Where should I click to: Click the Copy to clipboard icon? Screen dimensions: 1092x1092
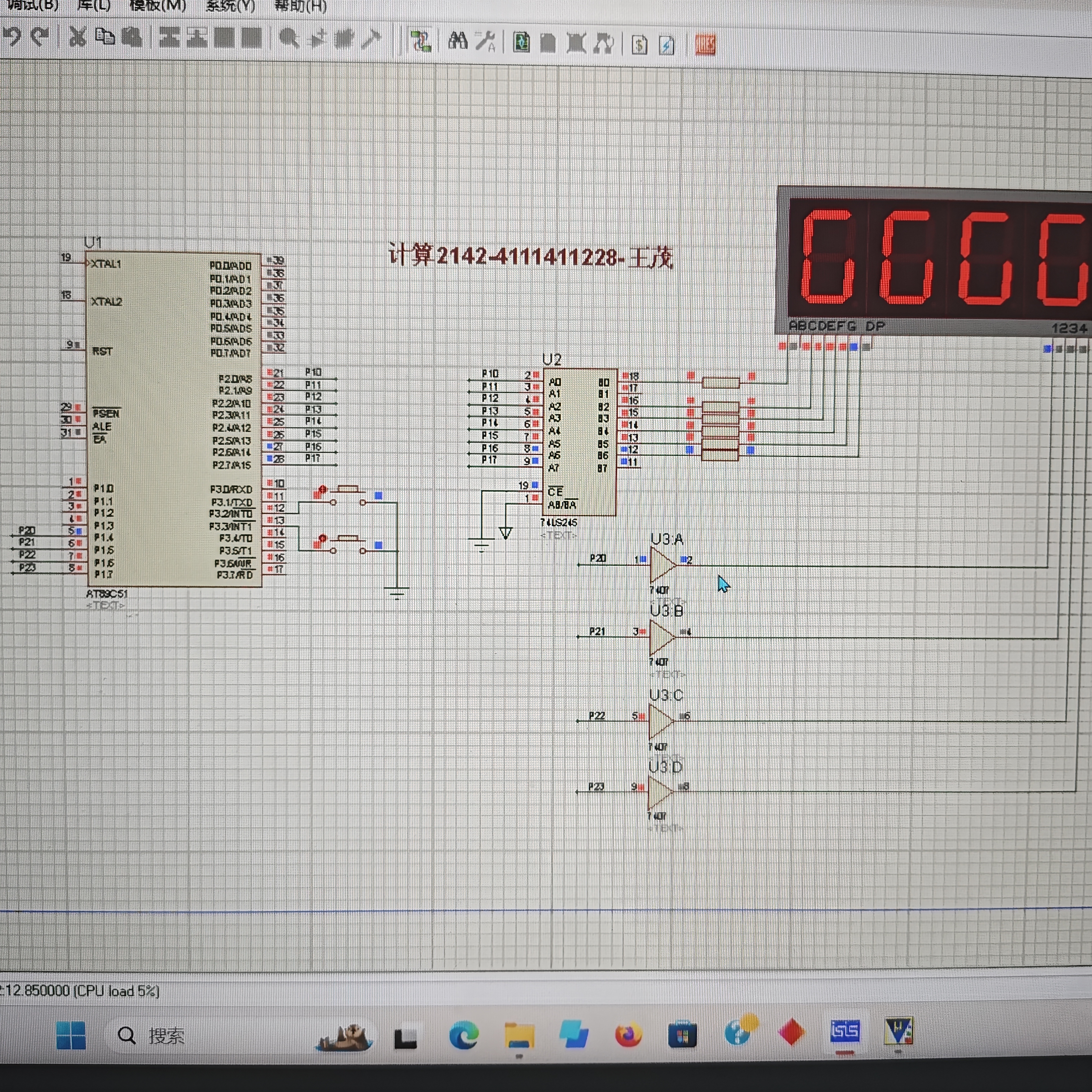(105, 37)
